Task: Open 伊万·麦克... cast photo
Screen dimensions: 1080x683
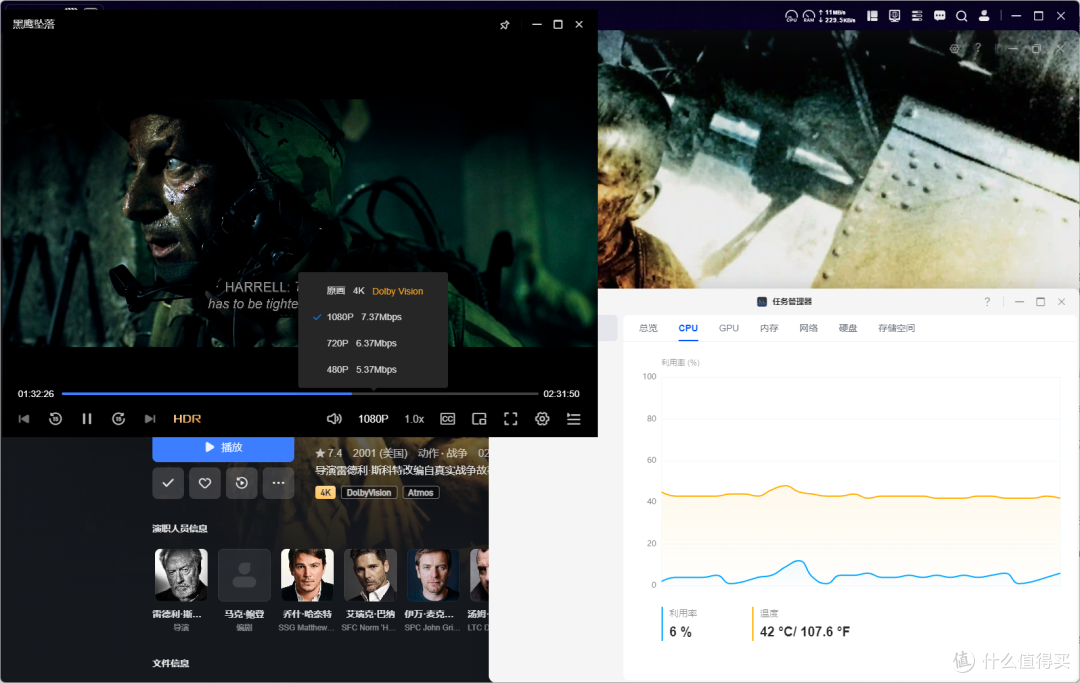Action: coord(433,575)
